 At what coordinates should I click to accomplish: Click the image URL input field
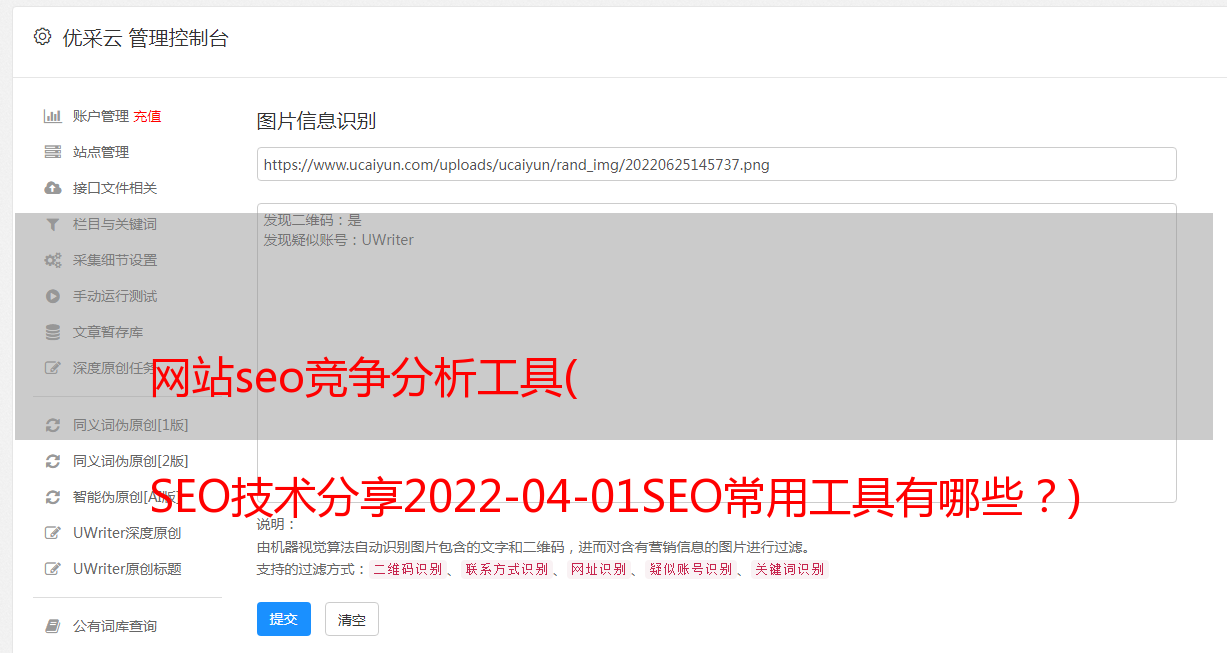[716, 164]
